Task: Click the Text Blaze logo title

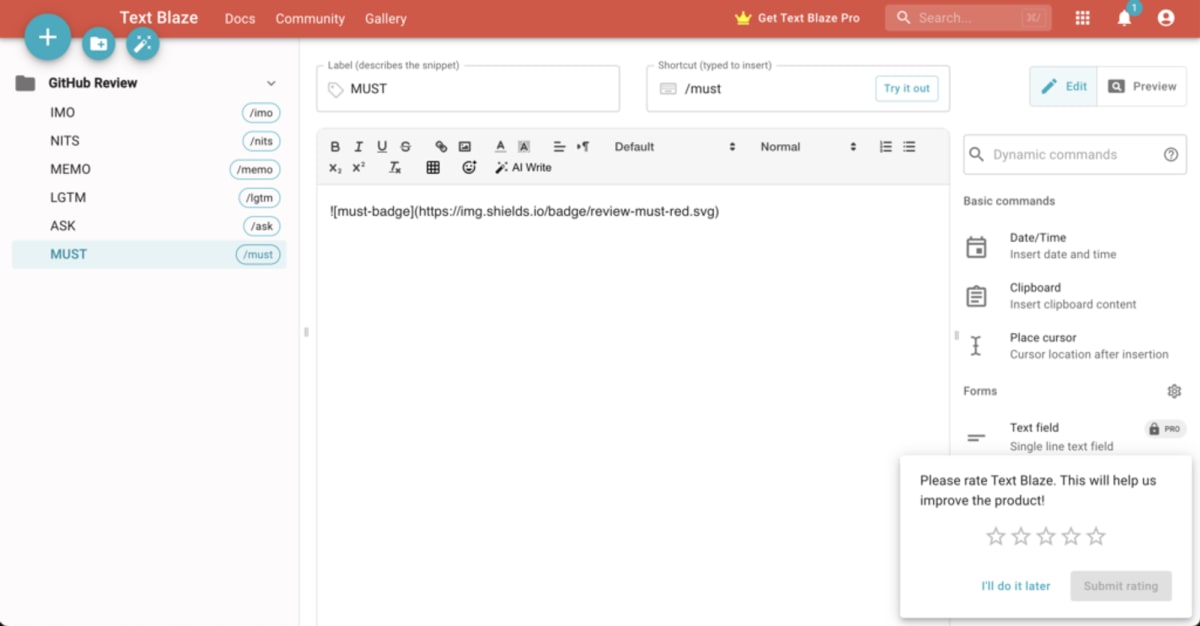Action: pyautogui.click(x=159, y=17)
